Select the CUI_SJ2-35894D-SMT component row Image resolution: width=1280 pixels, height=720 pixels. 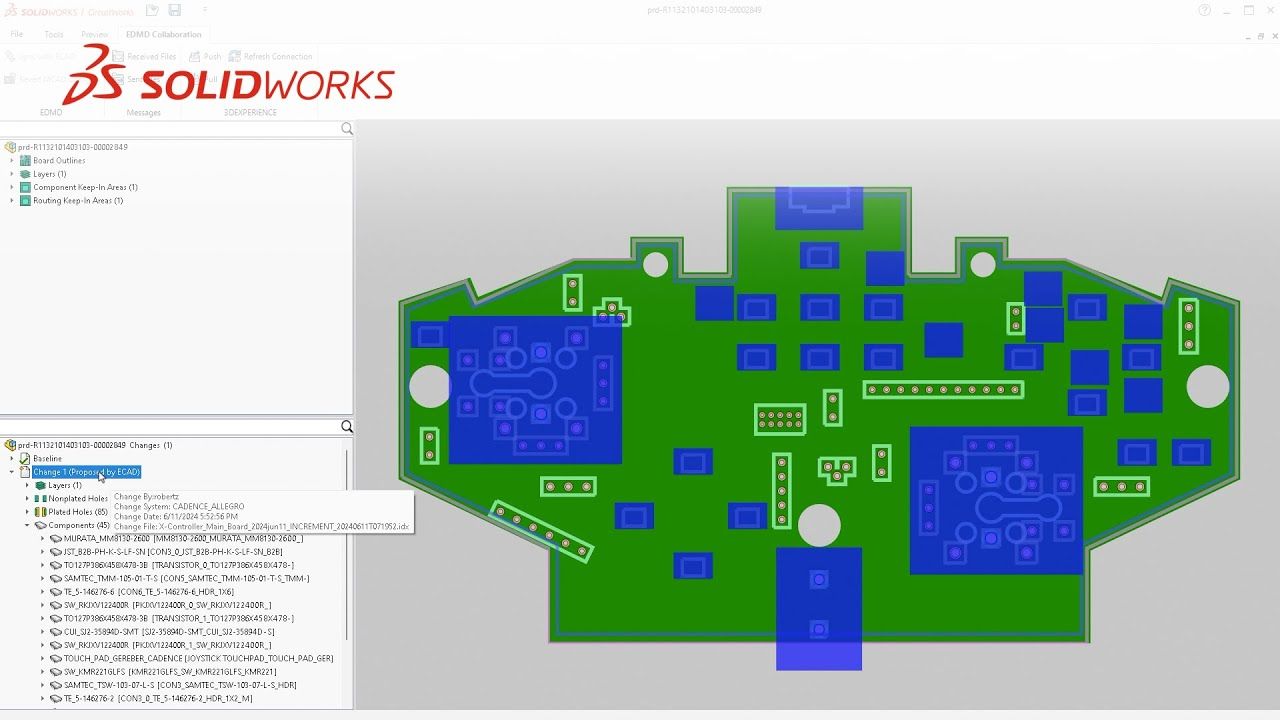[x=169, y=632]
